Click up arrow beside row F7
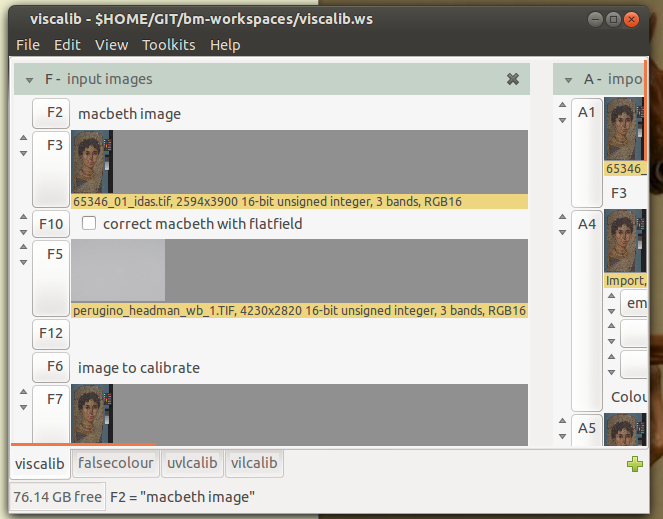Image resolution: width=663 pixels, height=519 pixels. pyautogui.click(x=24, y=392)
